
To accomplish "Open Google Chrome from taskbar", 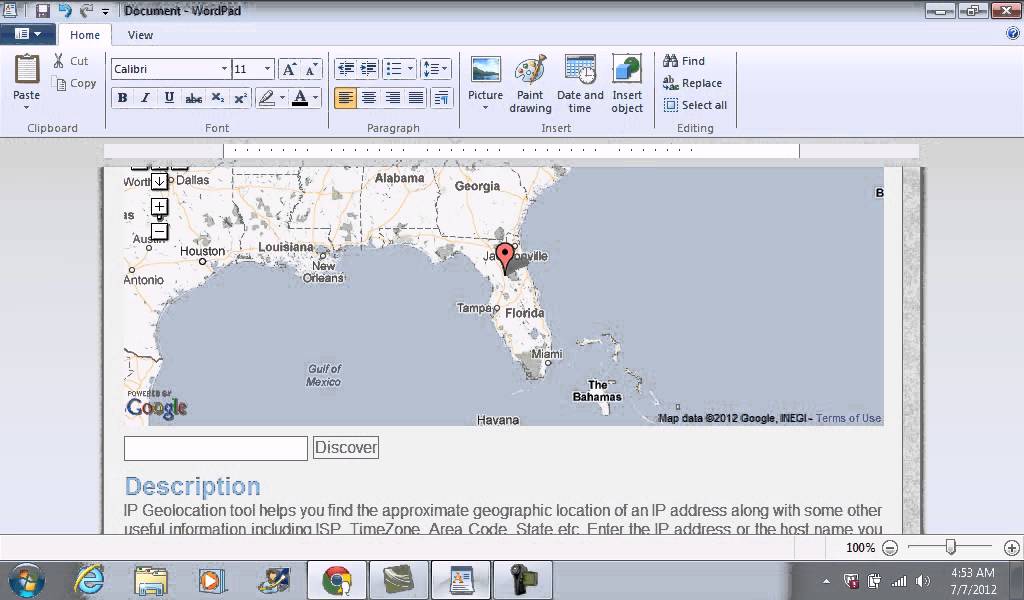I will point(337,580).
